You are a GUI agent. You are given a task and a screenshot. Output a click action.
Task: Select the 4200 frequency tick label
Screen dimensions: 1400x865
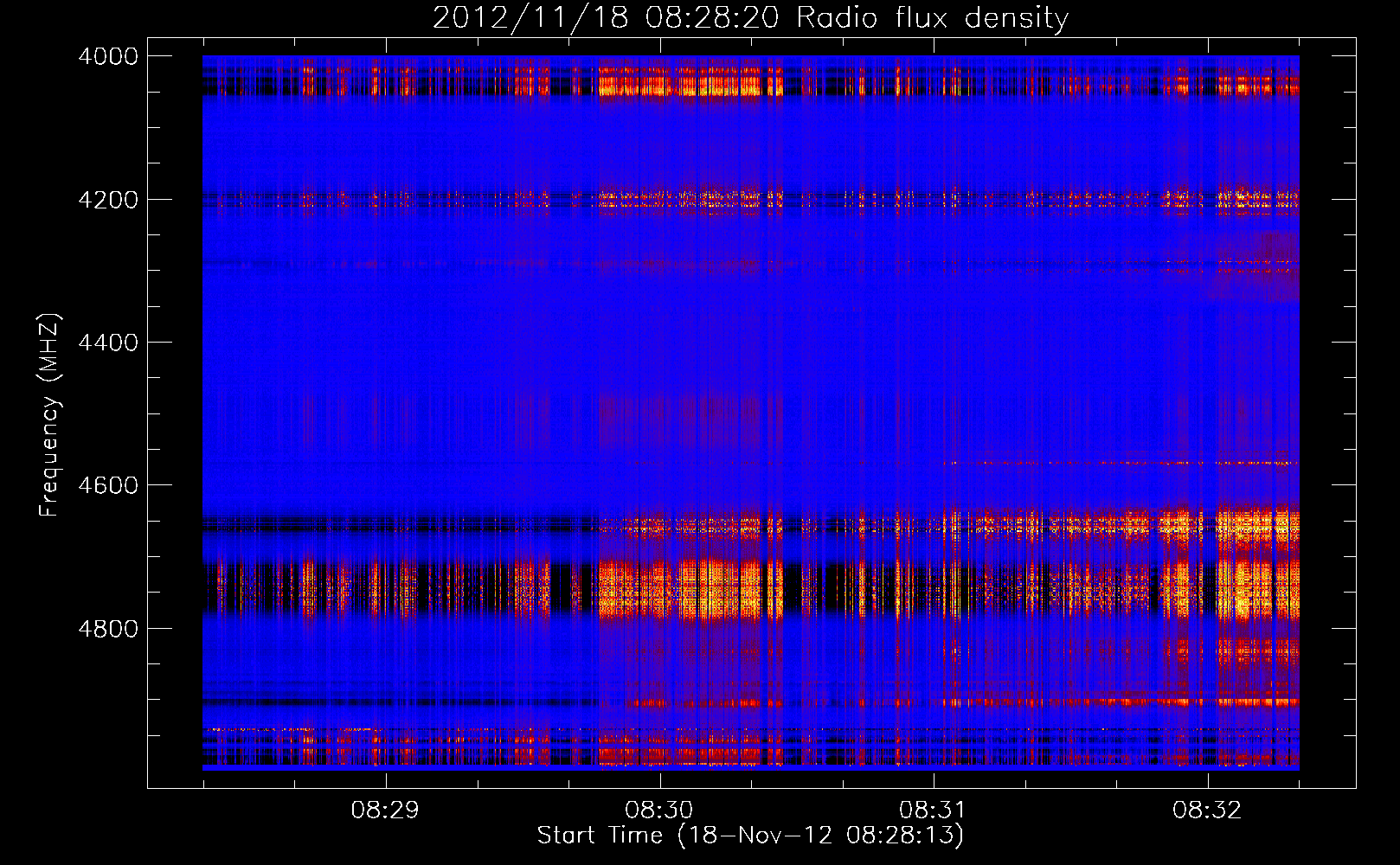click(108, 200)
